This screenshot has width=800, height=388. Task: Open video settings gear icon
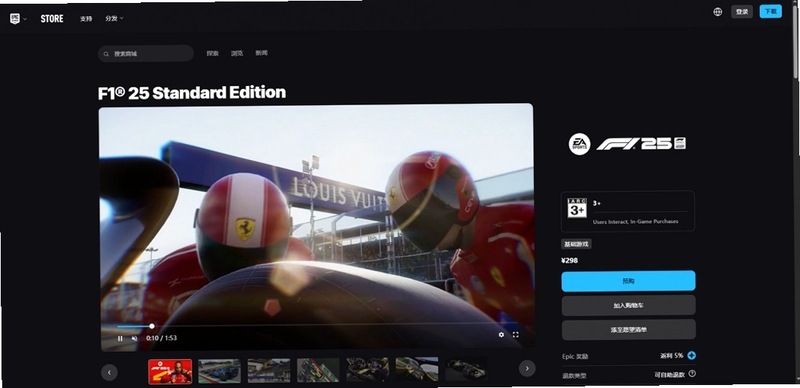tap(501, 335)
